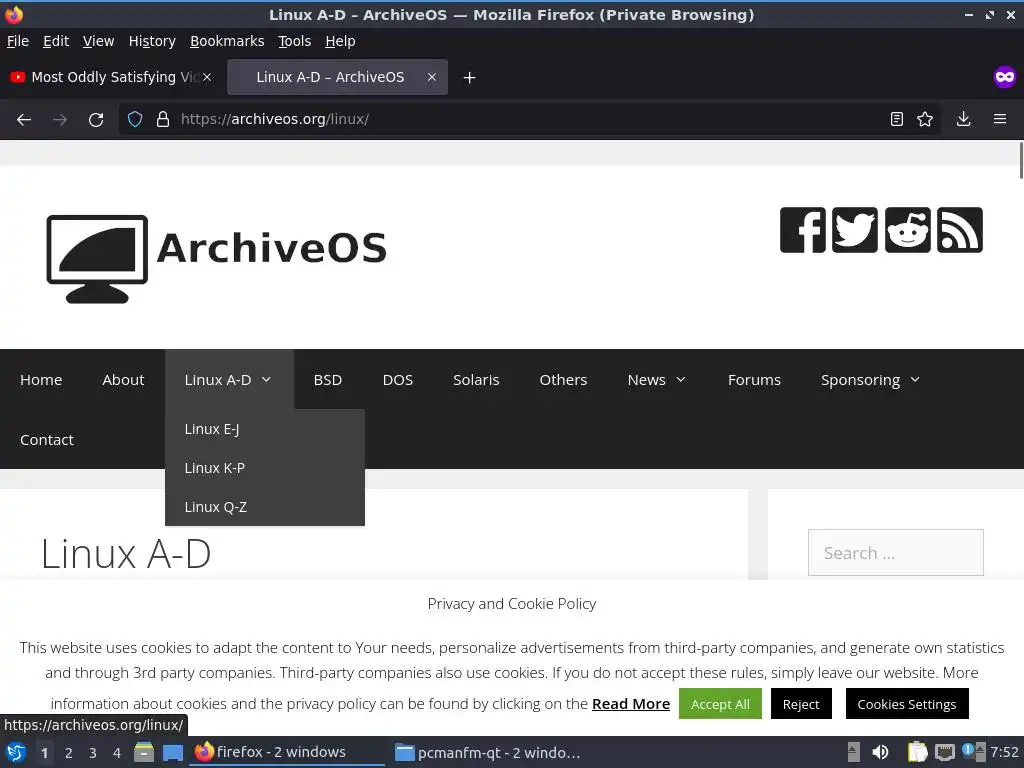The width and height of the screenshot is (1024, 768).
Task: Open the file manager taskbar launcher
Action: pyautogui.click(x=144, y=752)
